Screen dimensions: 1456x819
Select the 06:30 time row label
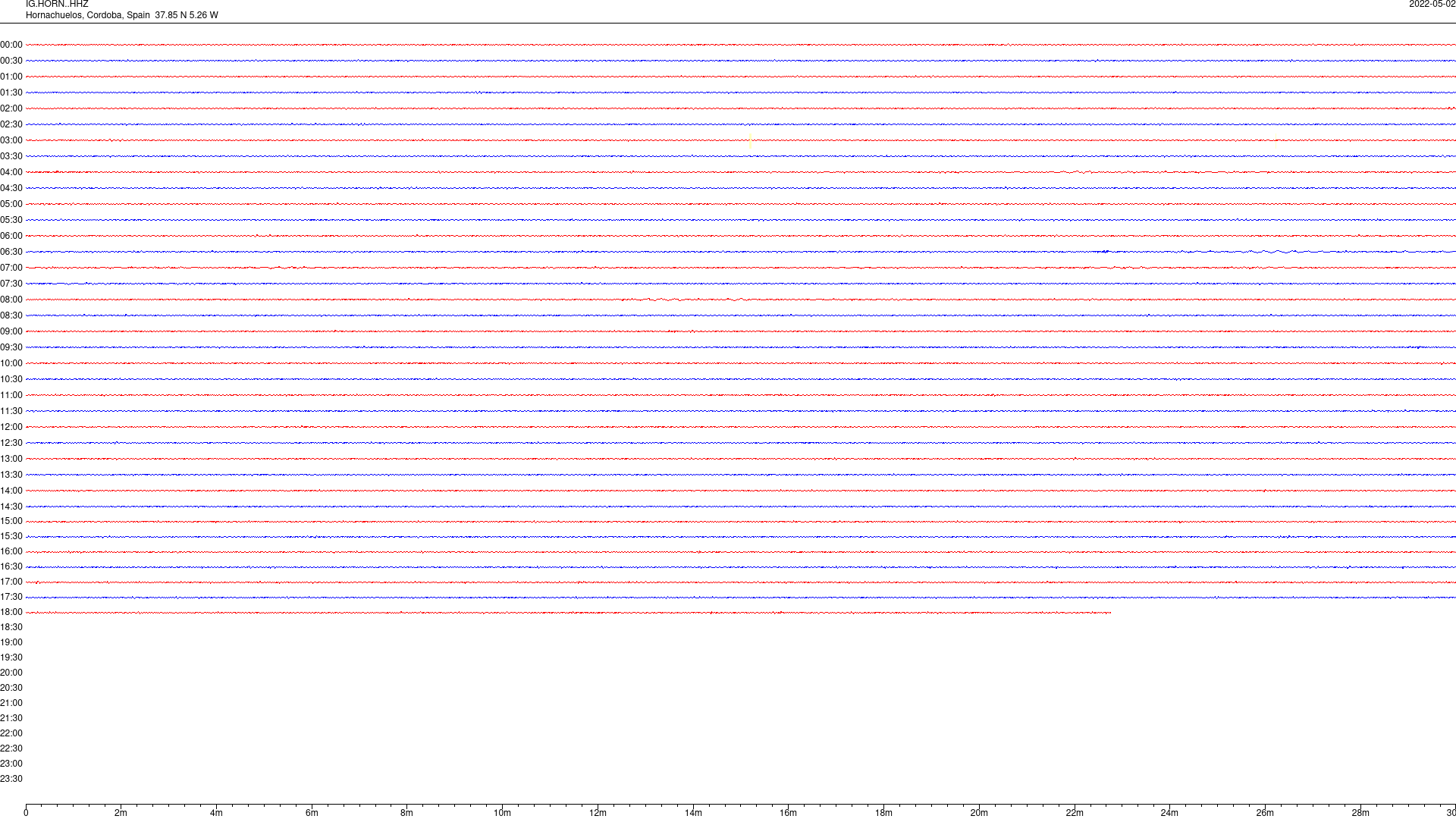pos(11,252)
